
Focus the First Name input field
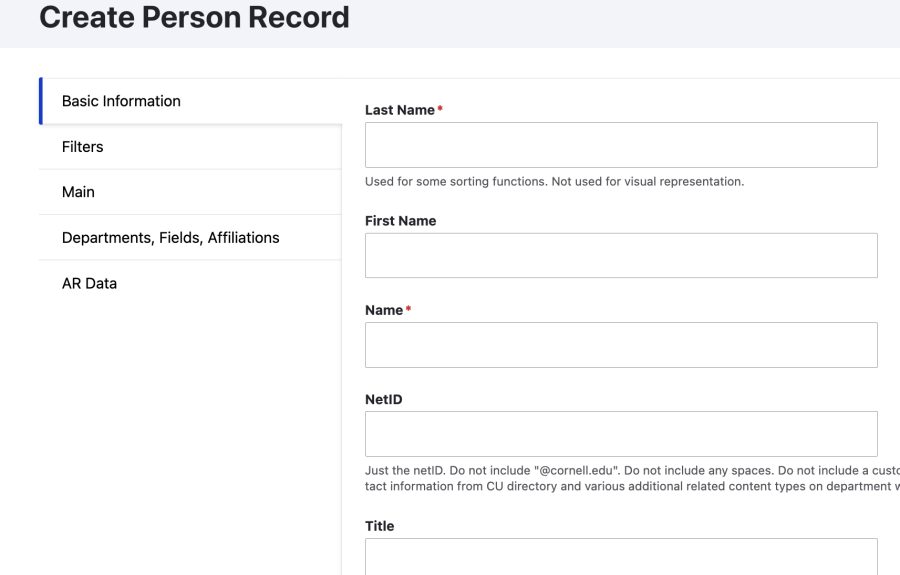(x=620, y=256)
